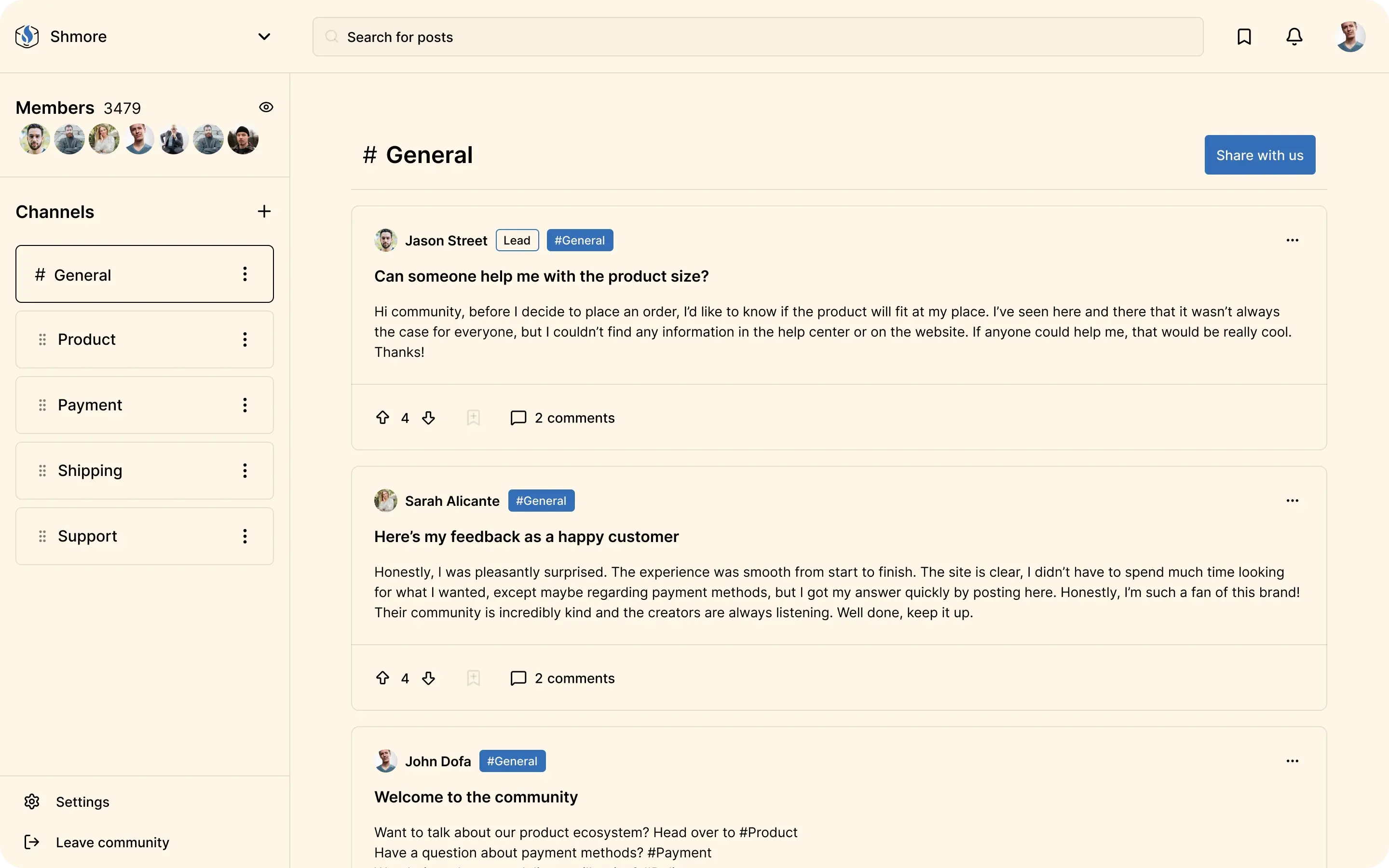
Task: Click the leave community arrow icon
Action: click(31, 841)
